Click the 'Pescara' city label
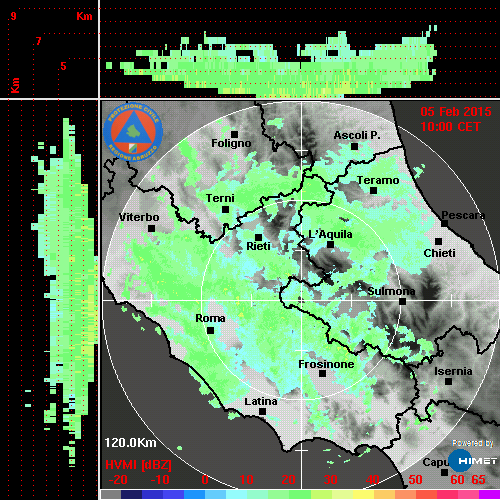The height and width of the screenshot is (500, 500). point(463,215)
